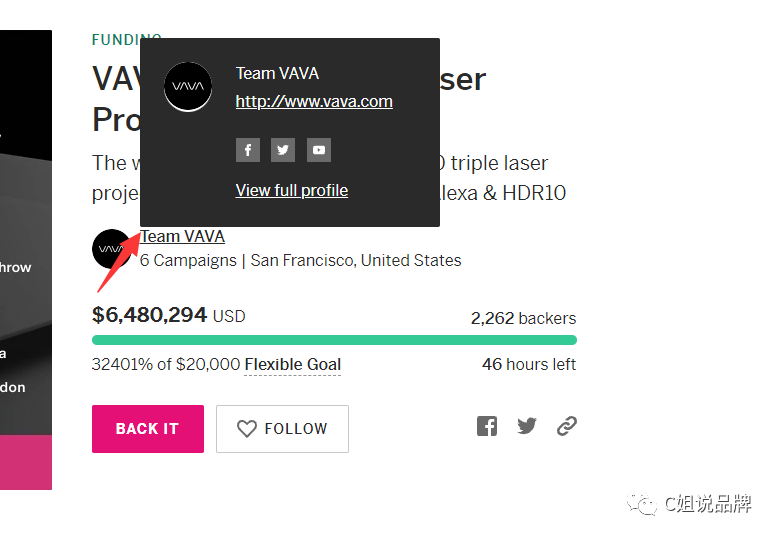Click the underlined Team VAVA link below the popup
The image size is (776, 537).
tap(183, 237)
